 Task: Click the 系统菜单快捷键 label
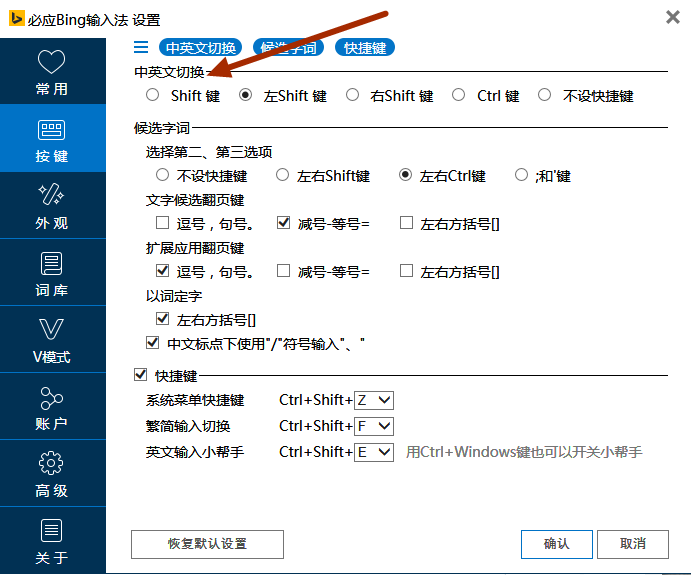pos(195,400)
